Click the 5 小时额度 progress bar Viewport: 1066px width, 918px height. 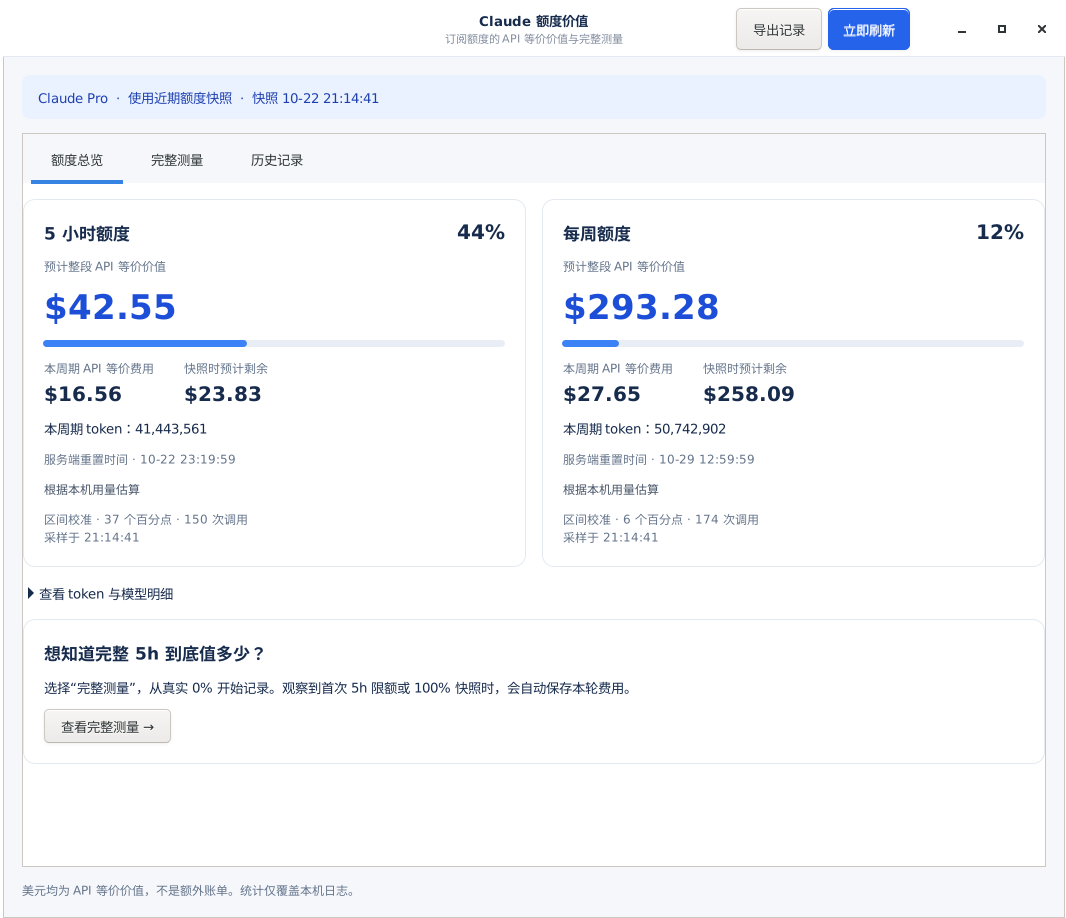[274, 343]
